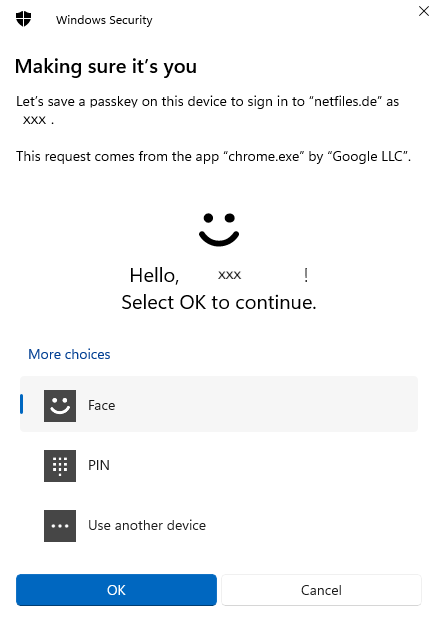
Task: Click the large smiley face recognition icon
Action: [x=219, y=230]
